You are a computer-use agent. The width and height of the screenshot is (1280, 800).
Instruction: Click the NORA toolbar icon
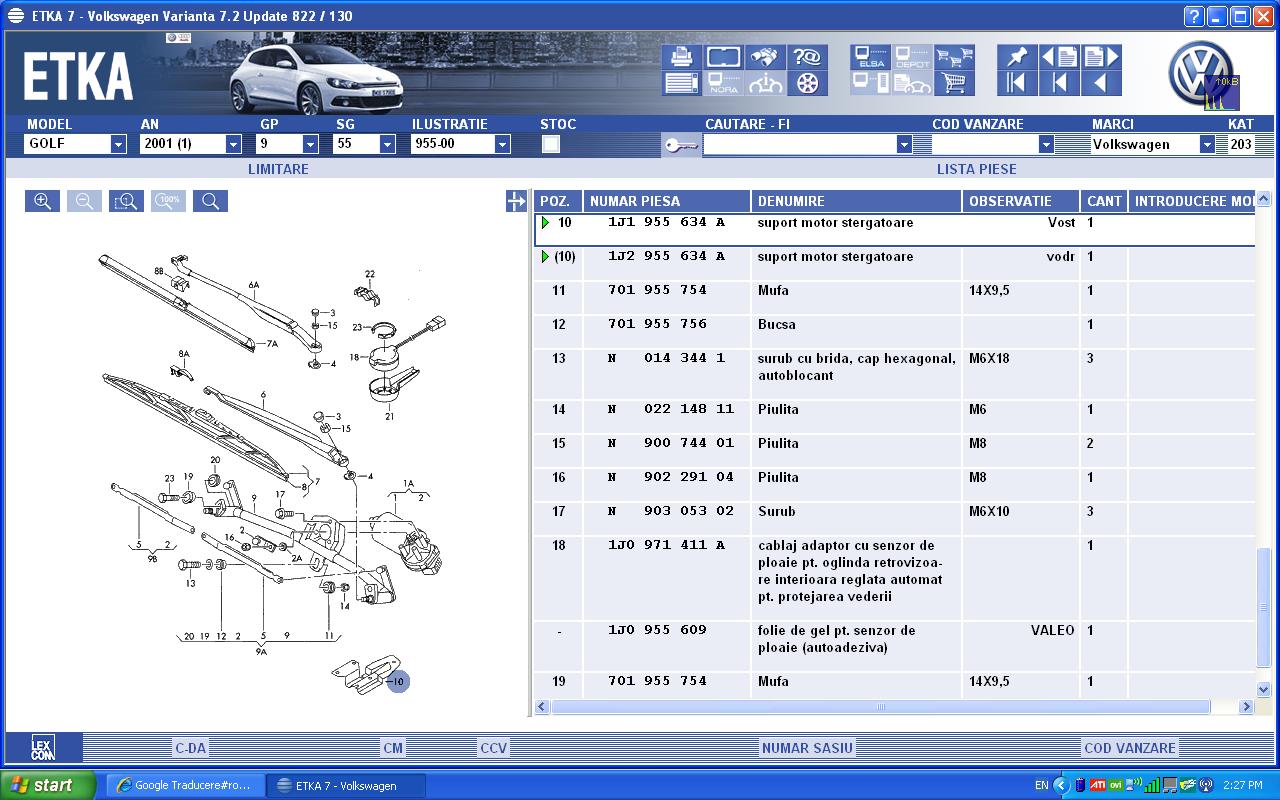click(723, 83)
